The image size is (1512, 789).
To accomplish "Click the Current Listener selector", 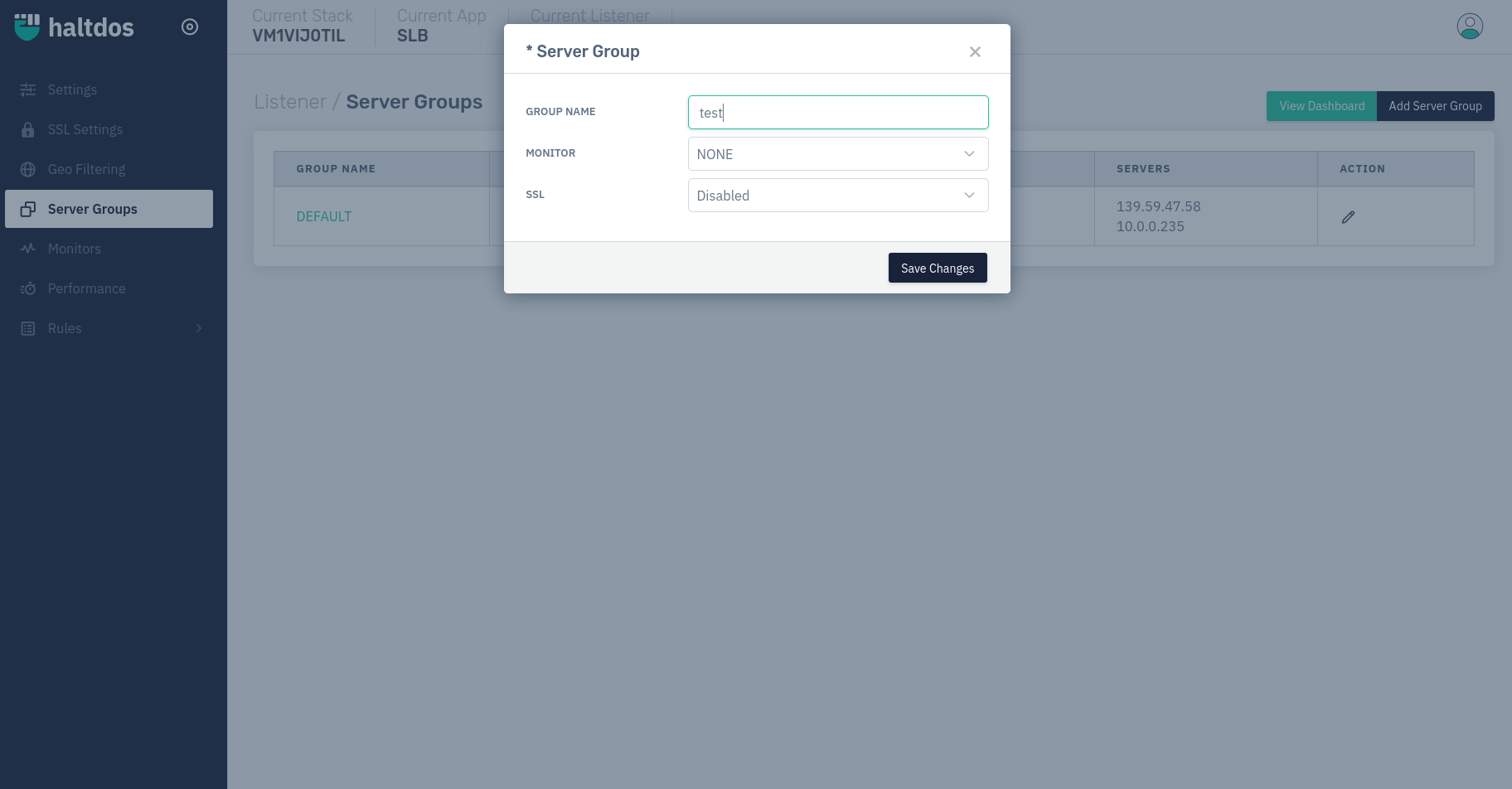I will [590, 16].
